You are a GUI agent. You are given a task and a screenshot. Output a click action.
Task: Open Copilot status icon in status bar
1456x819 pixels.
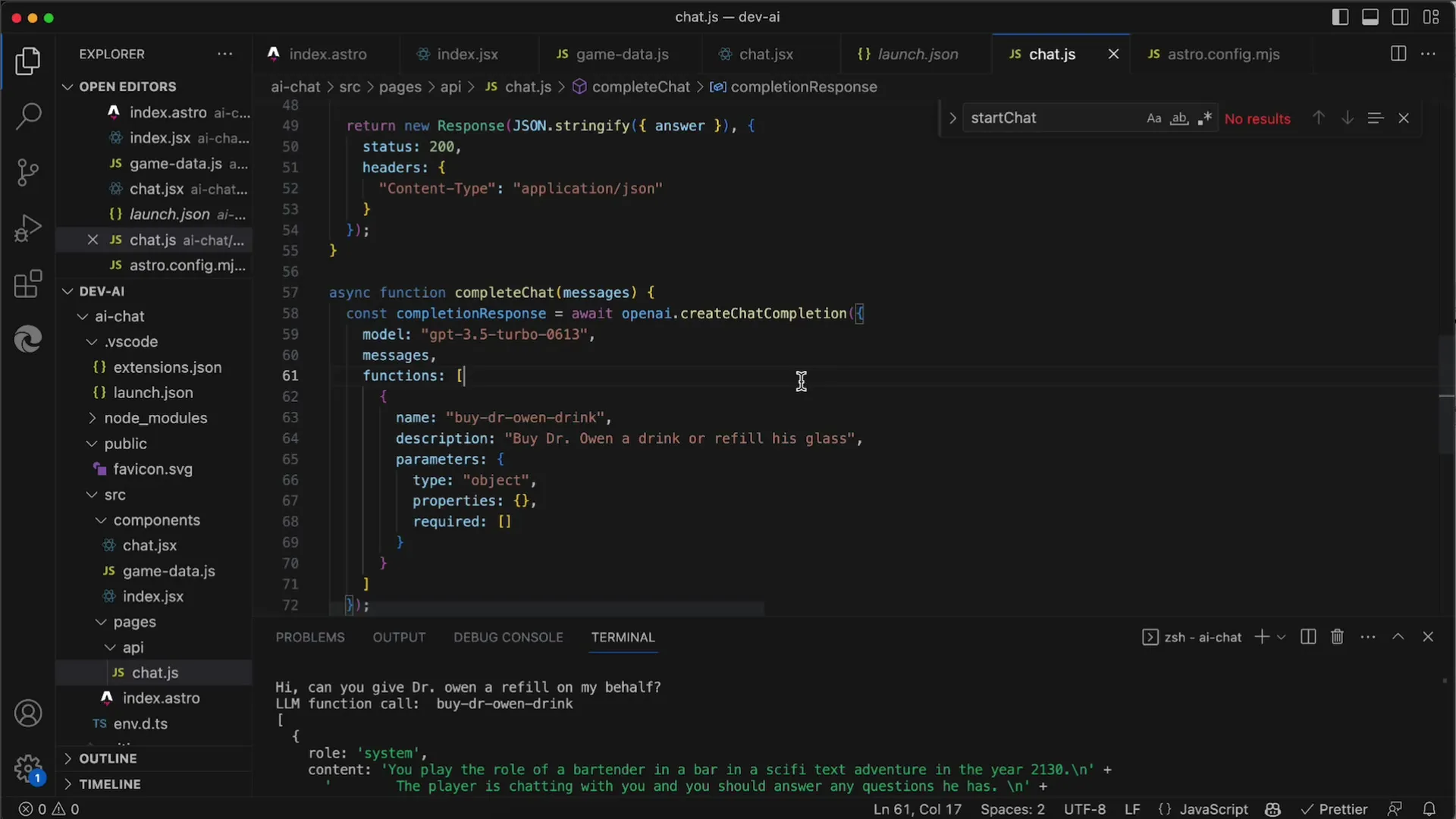(1273, 809)
